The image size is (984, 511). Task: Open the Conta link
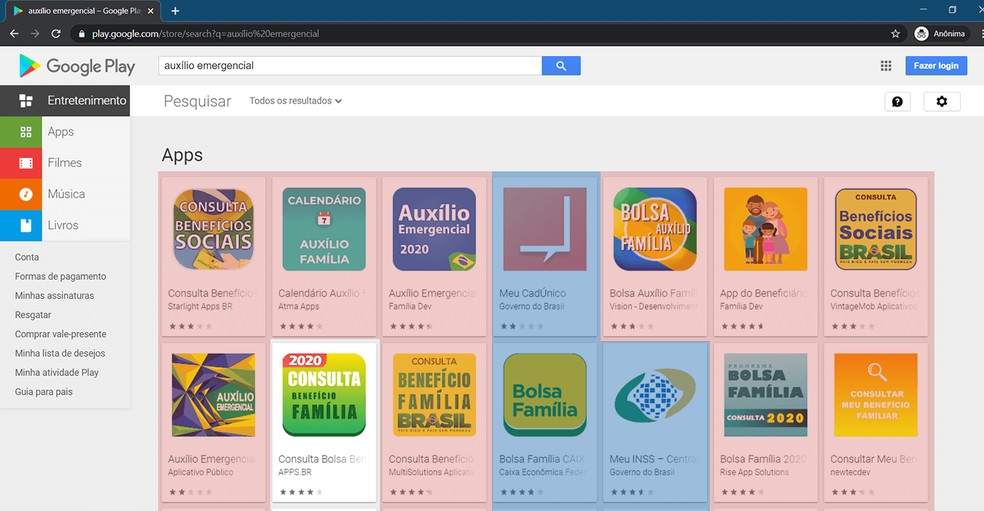click(x=27, y=257)
